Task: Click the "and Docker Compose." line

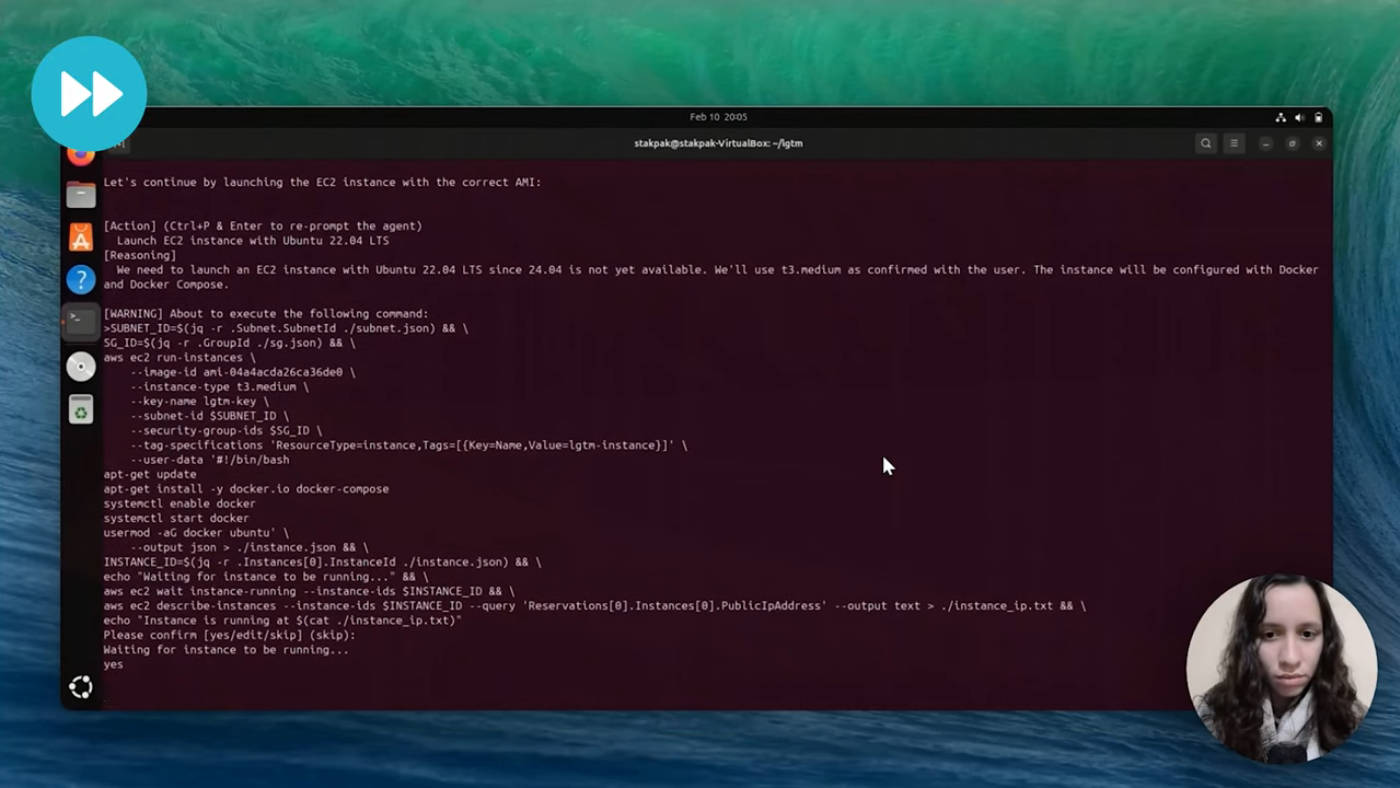Action: click(166, 284)
